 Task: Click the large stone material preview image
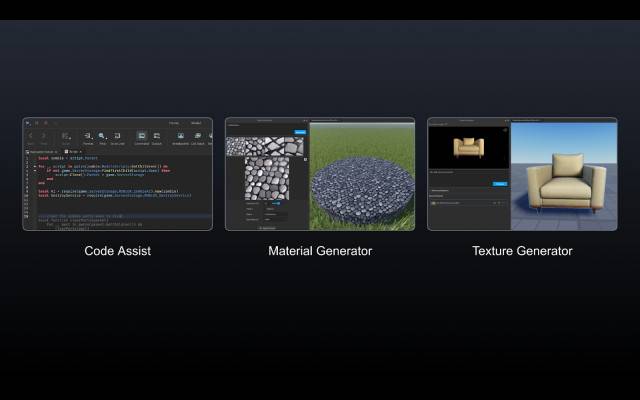(x=266, y=176)
